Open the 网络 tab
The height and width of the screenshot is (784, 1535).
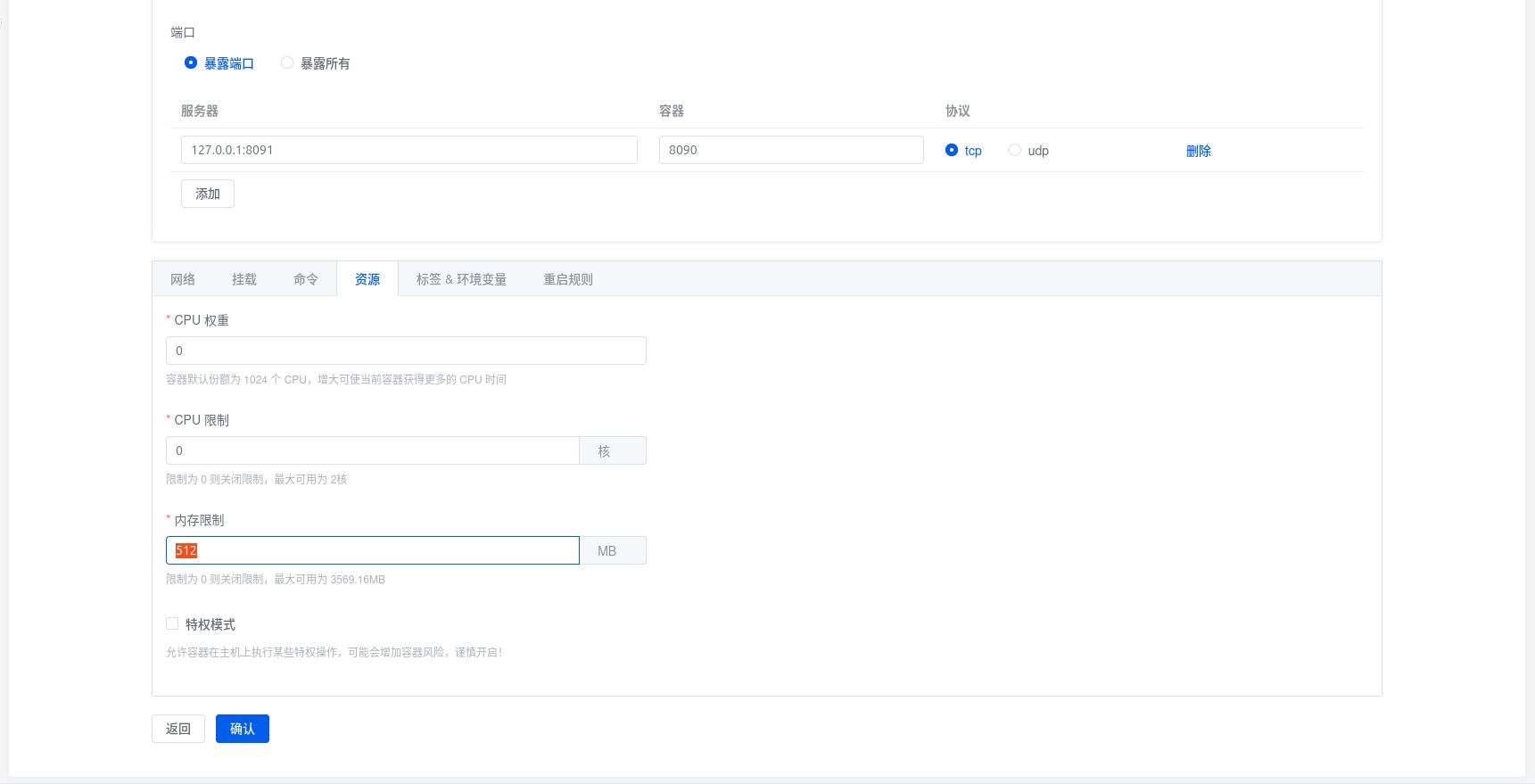coord(183,279)
